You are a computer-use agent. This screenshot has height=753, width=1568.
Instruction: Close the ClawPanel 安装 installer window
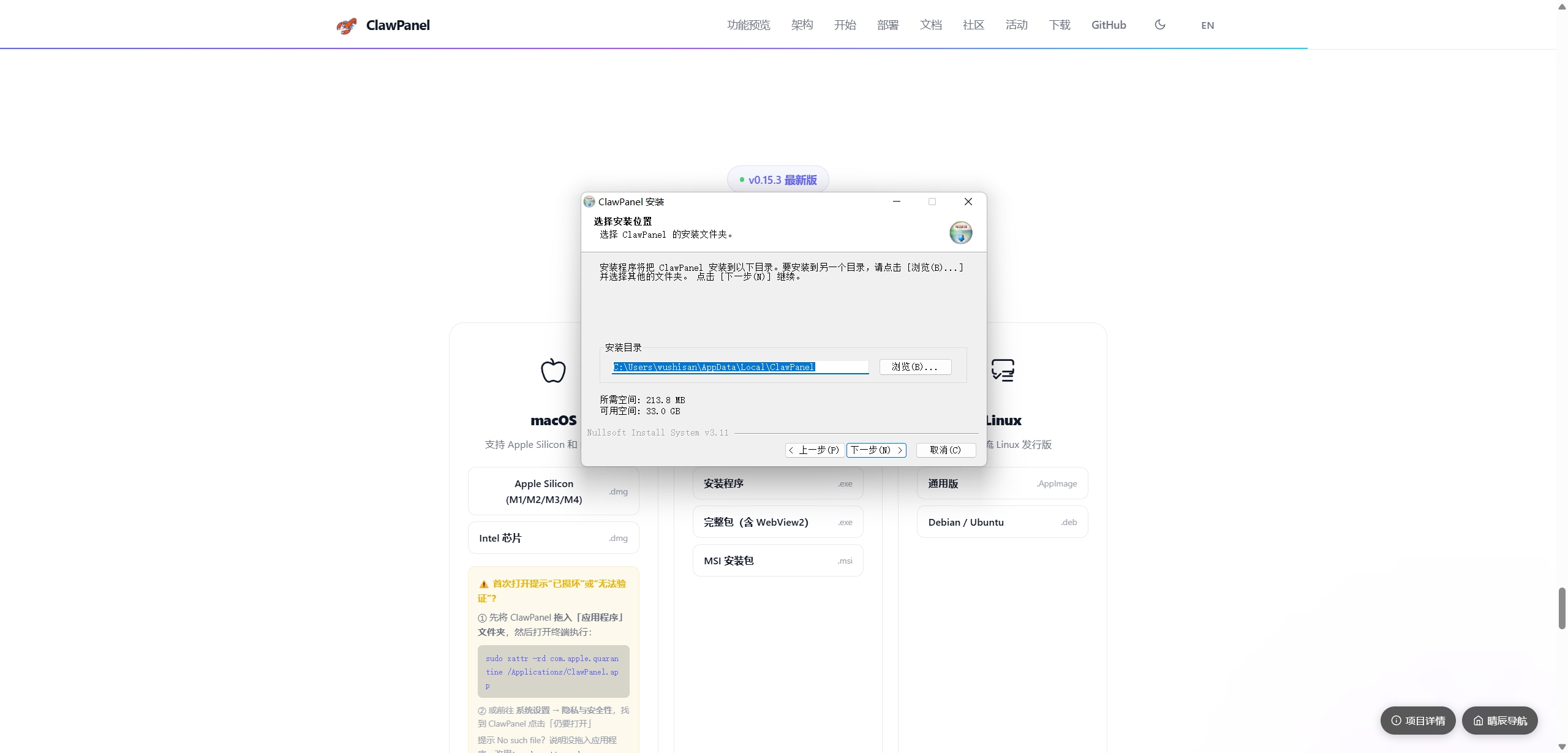pos(968,202)
